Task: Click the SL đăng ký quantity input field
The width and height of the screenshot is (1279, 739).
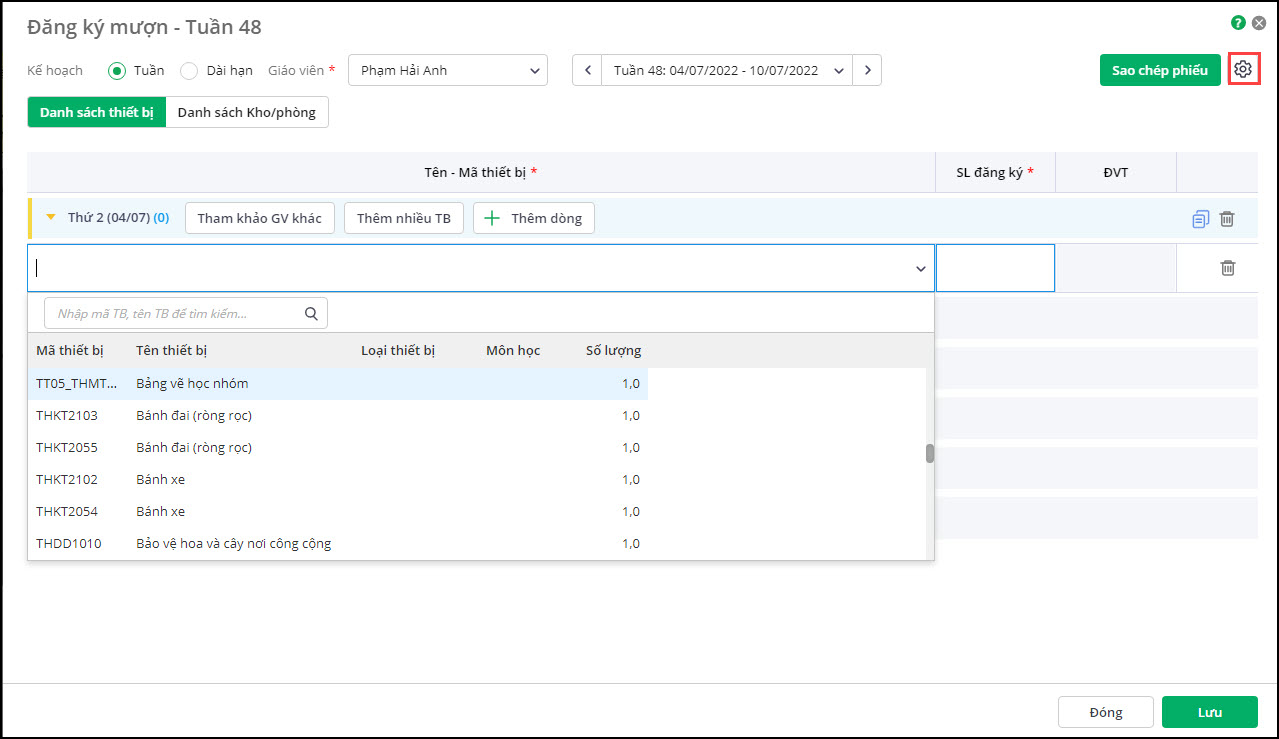Action: click(x=995, y=268)
